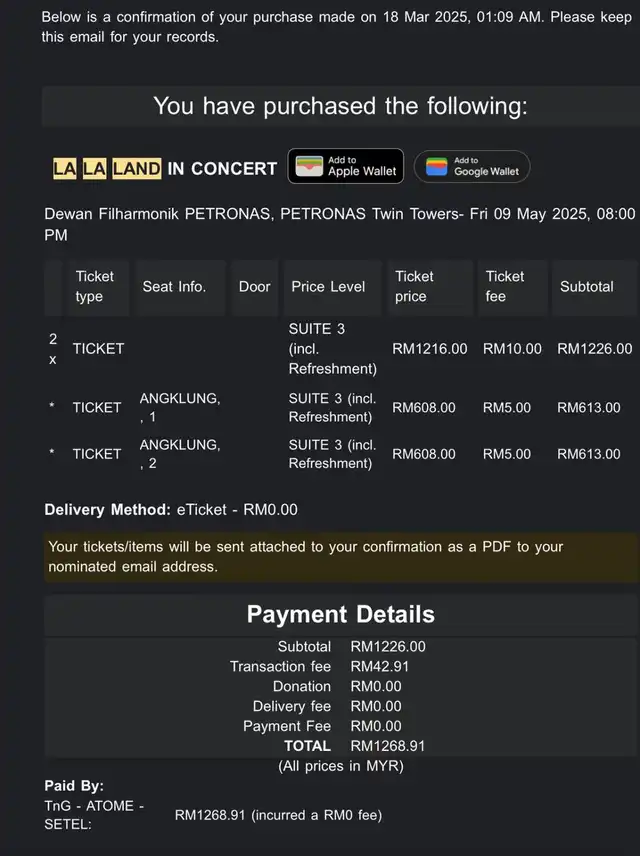Click the Google Wallet colorful icon
This screenshot has height=856, width=640.
pos(436,167)
